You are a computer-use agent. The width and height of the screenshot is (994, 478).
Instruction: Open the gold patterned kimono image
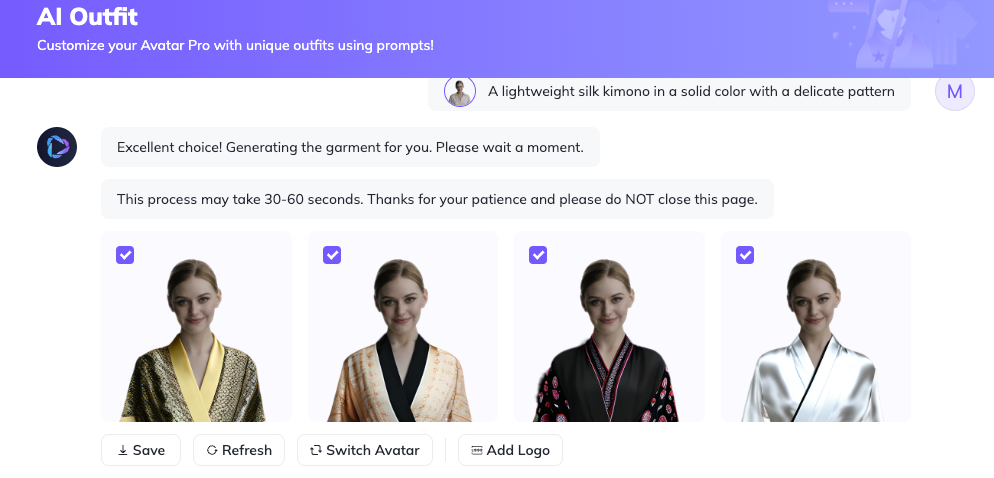[x=196, y=340]
